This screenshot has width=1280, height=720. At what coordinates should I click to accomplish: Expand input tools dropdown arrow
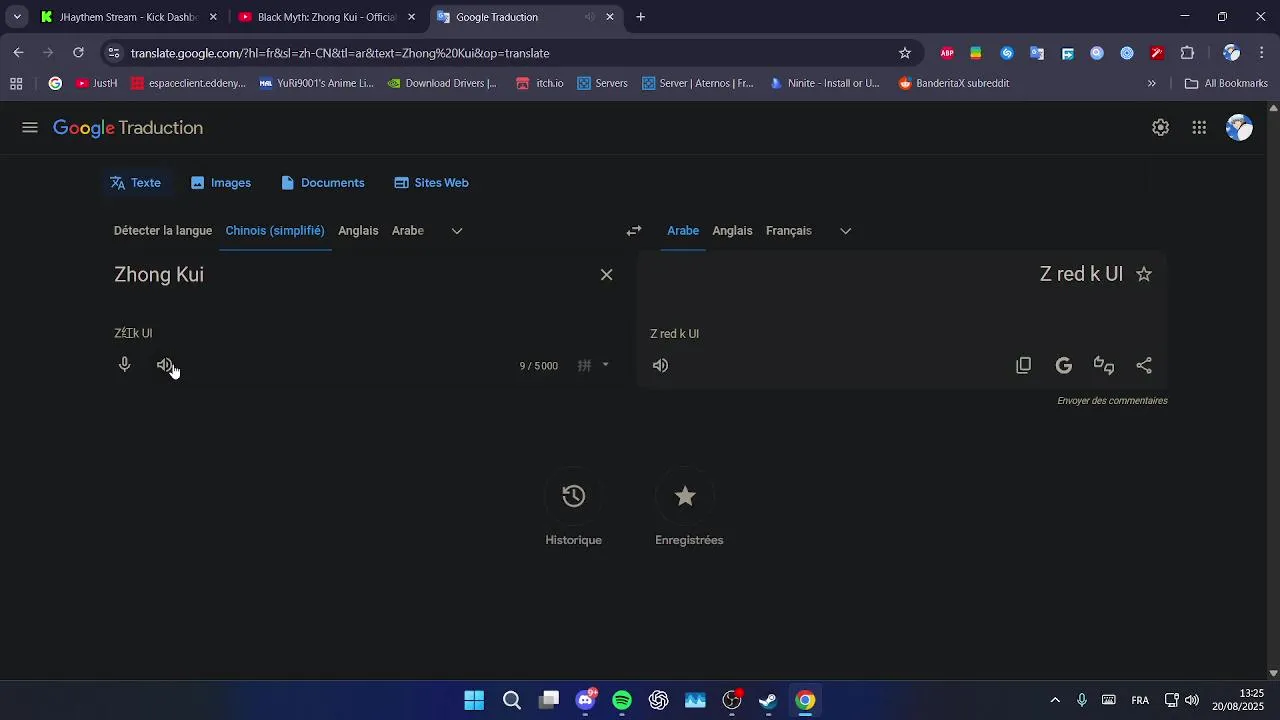click(605, 365)
